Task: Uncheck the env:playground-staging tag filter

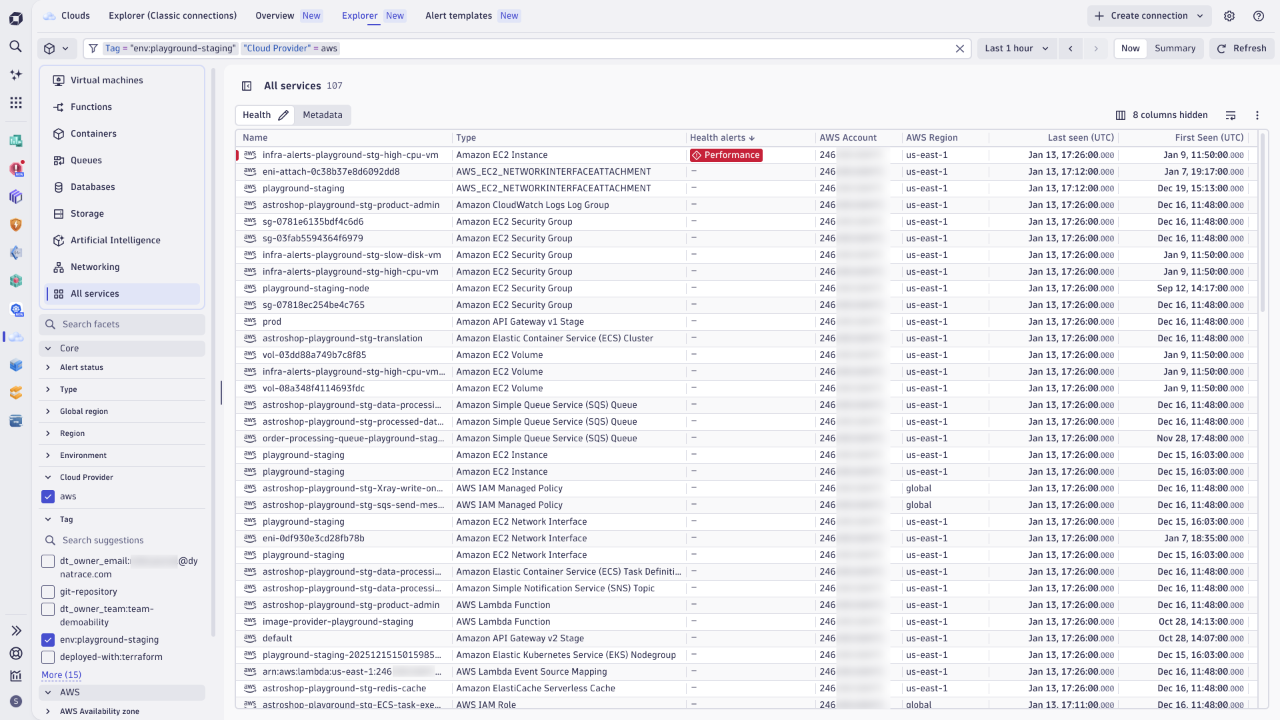Action: coord(48,639)
